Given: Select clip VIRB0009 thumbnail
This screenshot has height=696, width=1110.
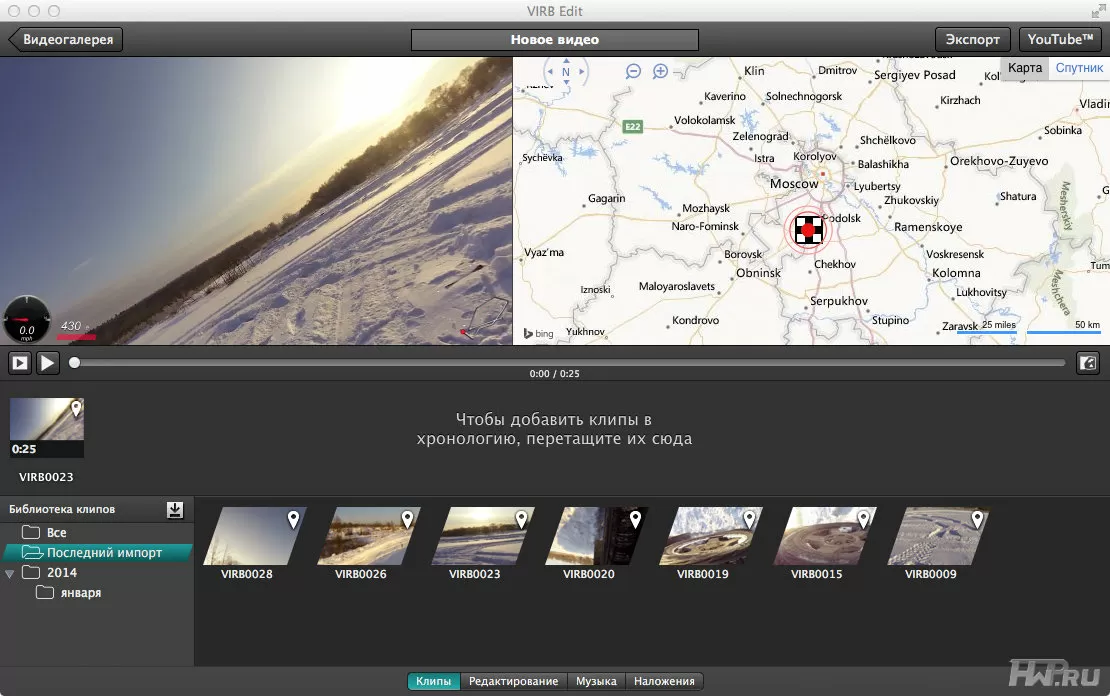Looking at the screenshot, I should coord(939,535).
